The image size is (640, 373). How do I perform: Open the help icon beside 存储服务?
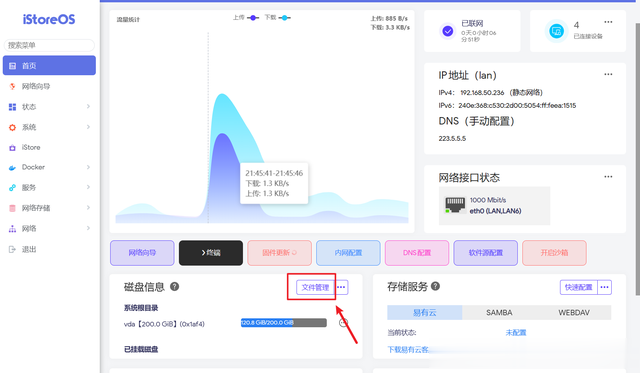436,286
